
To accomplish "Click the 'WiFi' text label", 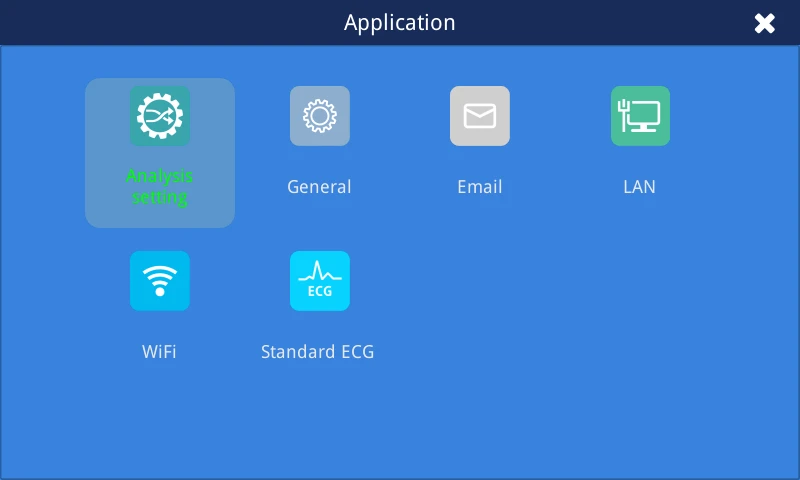I will pyautogui.click(x=159, y=351).
